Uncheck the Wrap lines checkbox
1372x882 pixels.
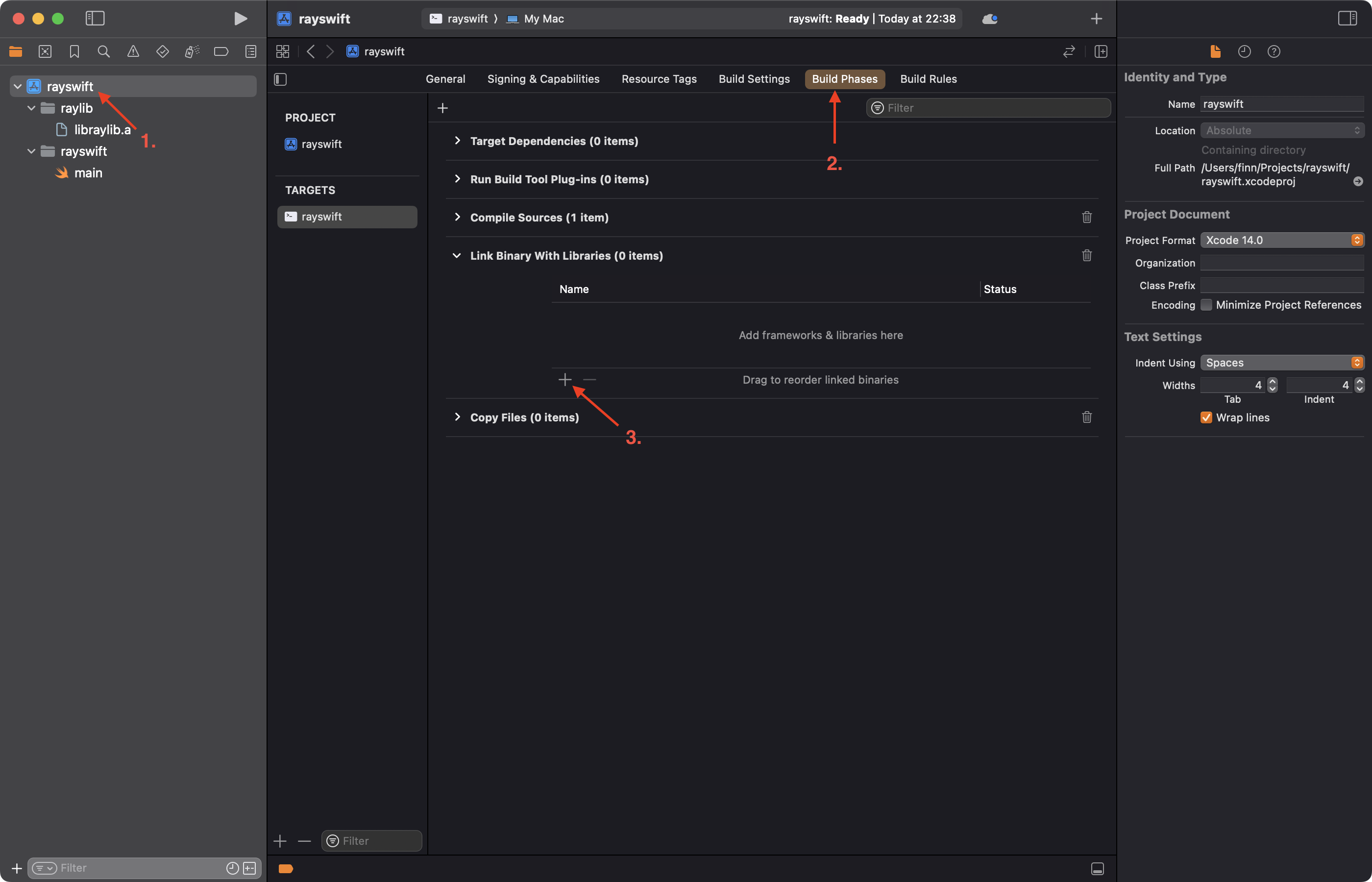1206,417
